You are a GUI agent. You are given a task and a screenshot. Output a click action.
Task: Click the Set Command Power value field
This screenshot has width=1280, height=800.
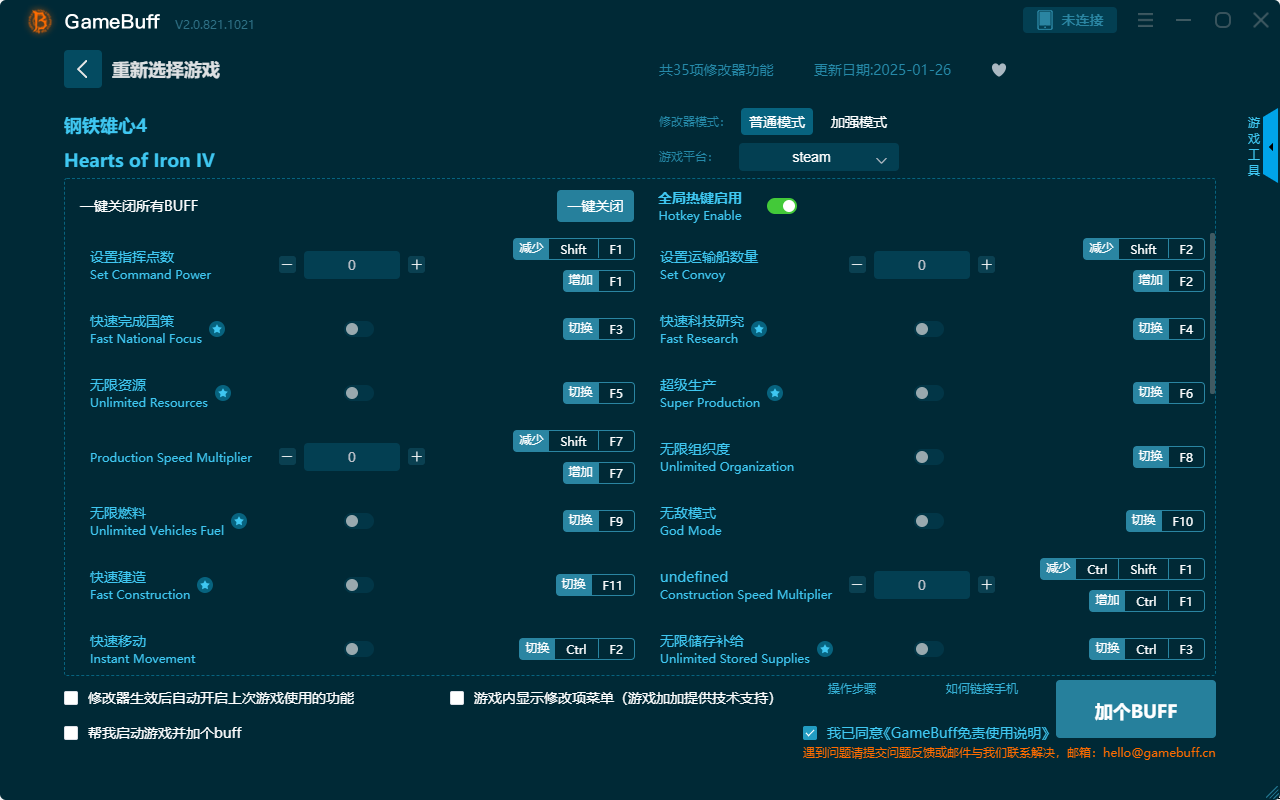click(352, 264)
